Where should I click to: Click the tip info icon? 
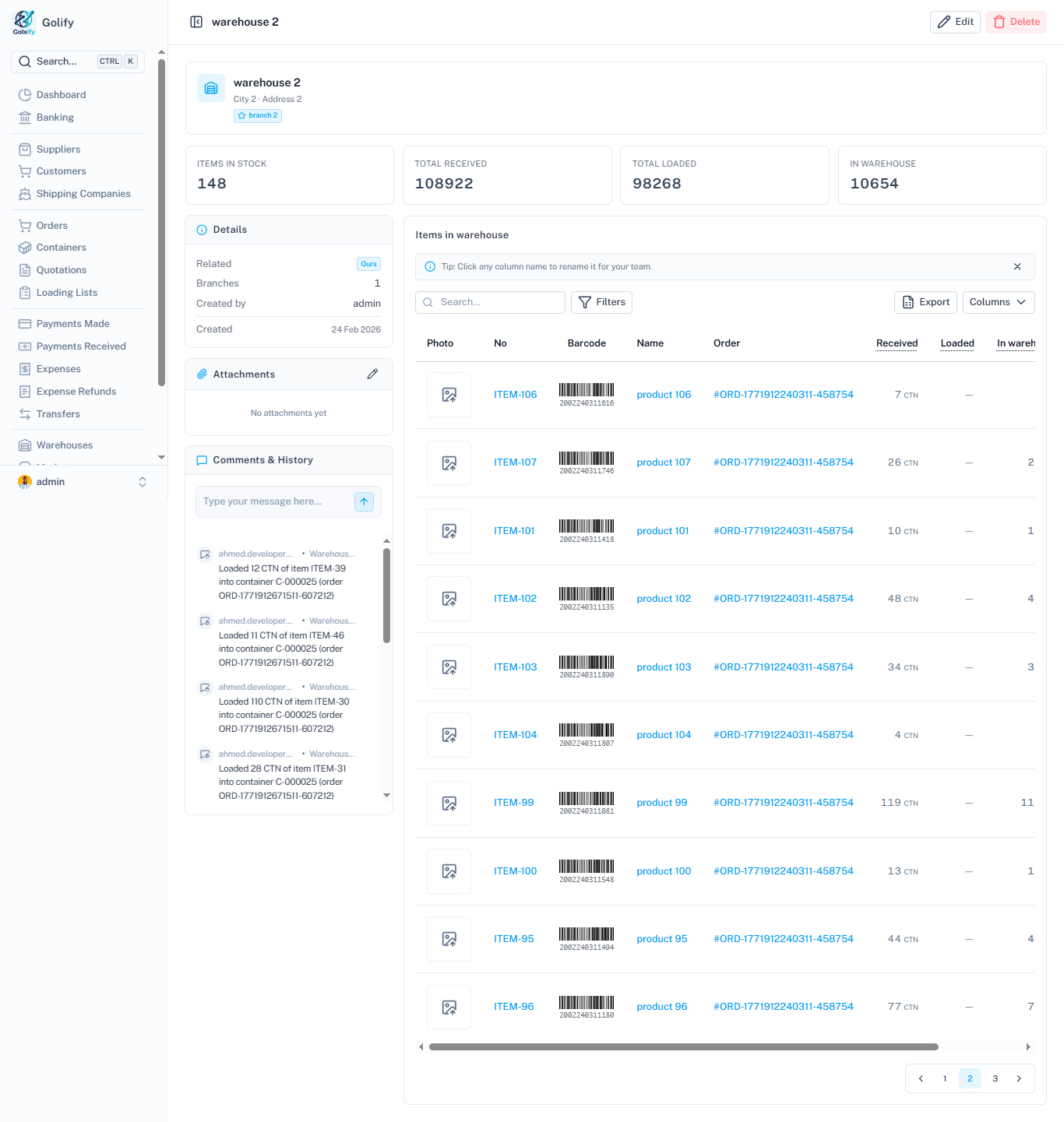pyautogui.click(x=430, y=266)
